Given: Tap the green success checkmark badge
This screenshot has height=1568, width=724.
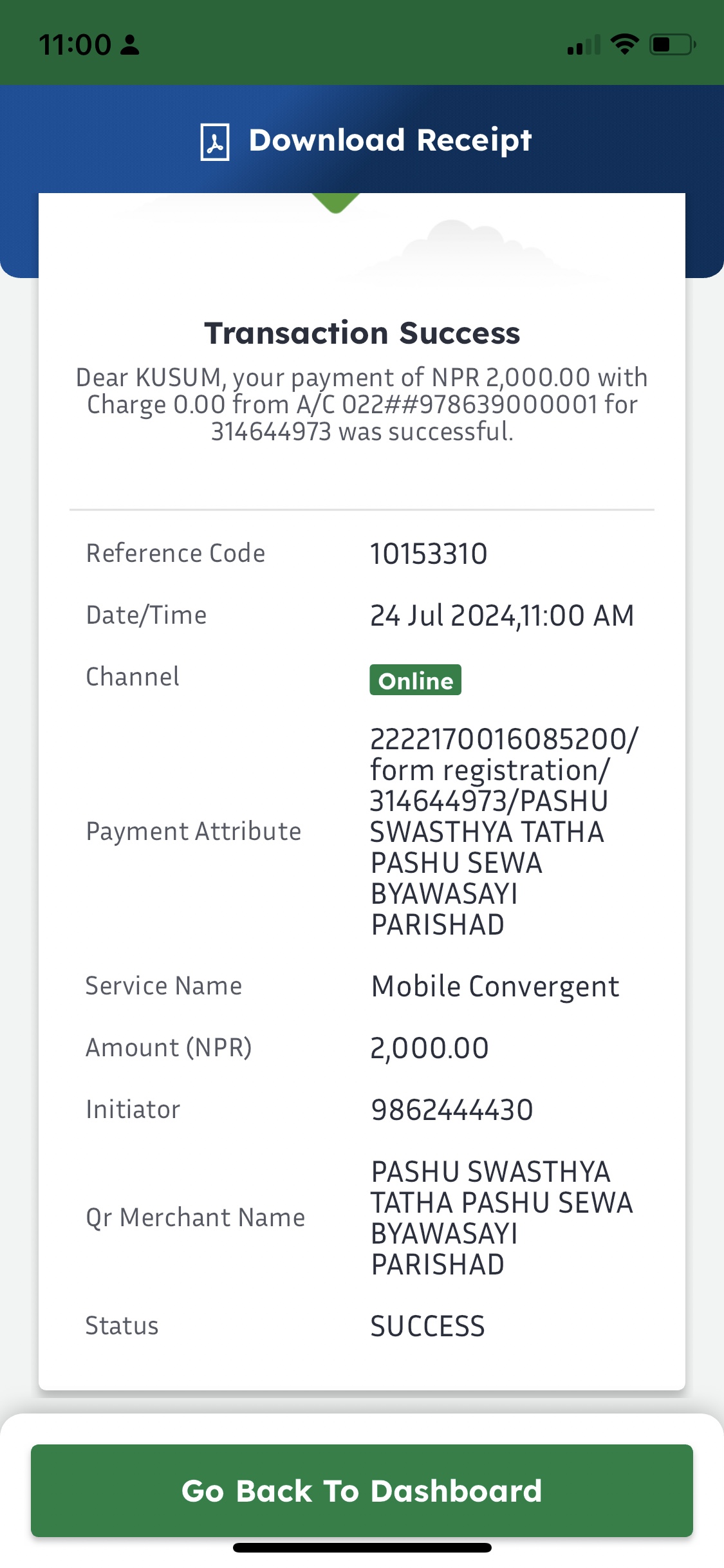Looking at the screenshot, I should [x=335, y=203].
